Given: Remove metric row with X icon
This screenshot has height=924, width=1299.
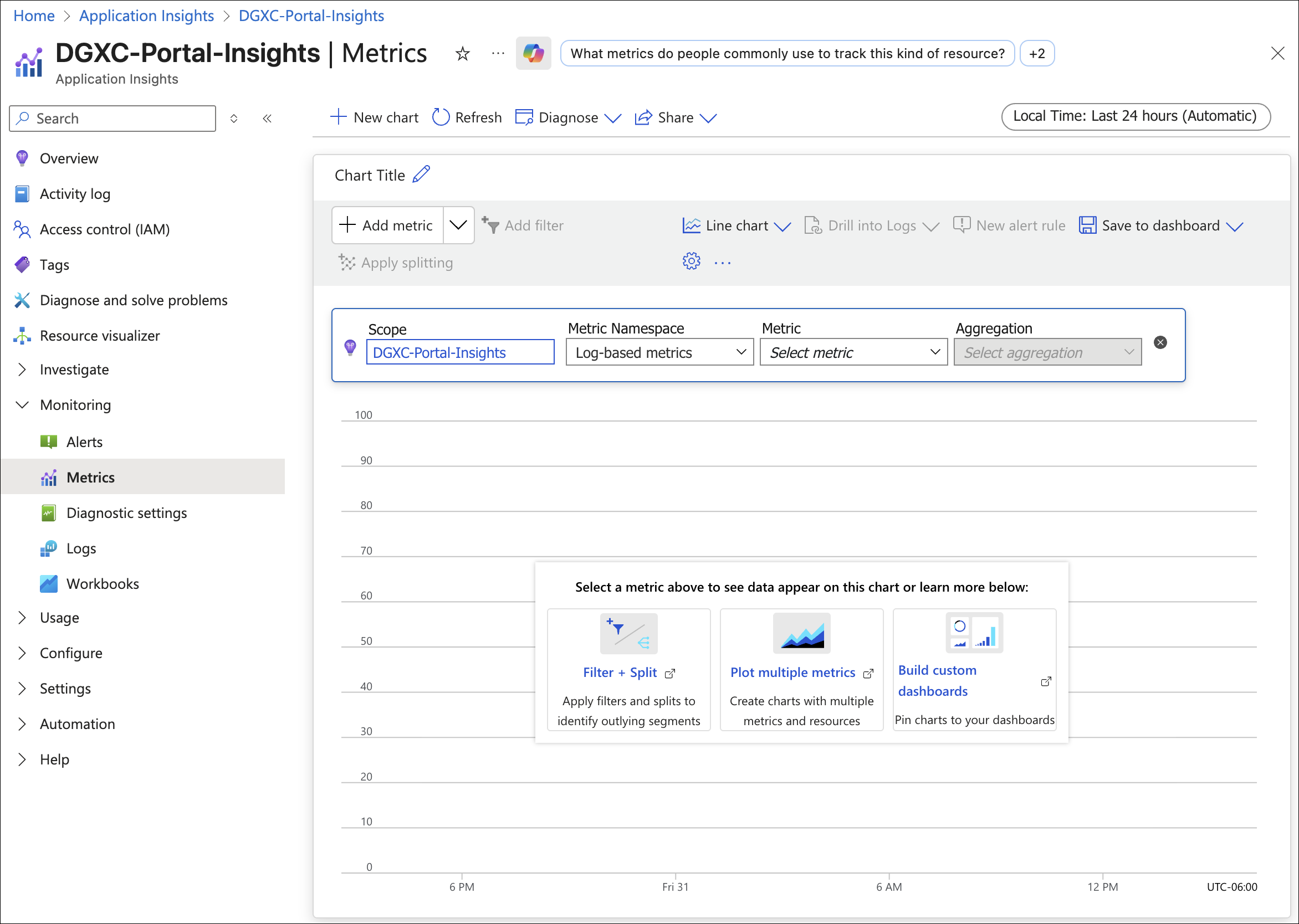Looking at the screenshot, I should pos(1159,342).
